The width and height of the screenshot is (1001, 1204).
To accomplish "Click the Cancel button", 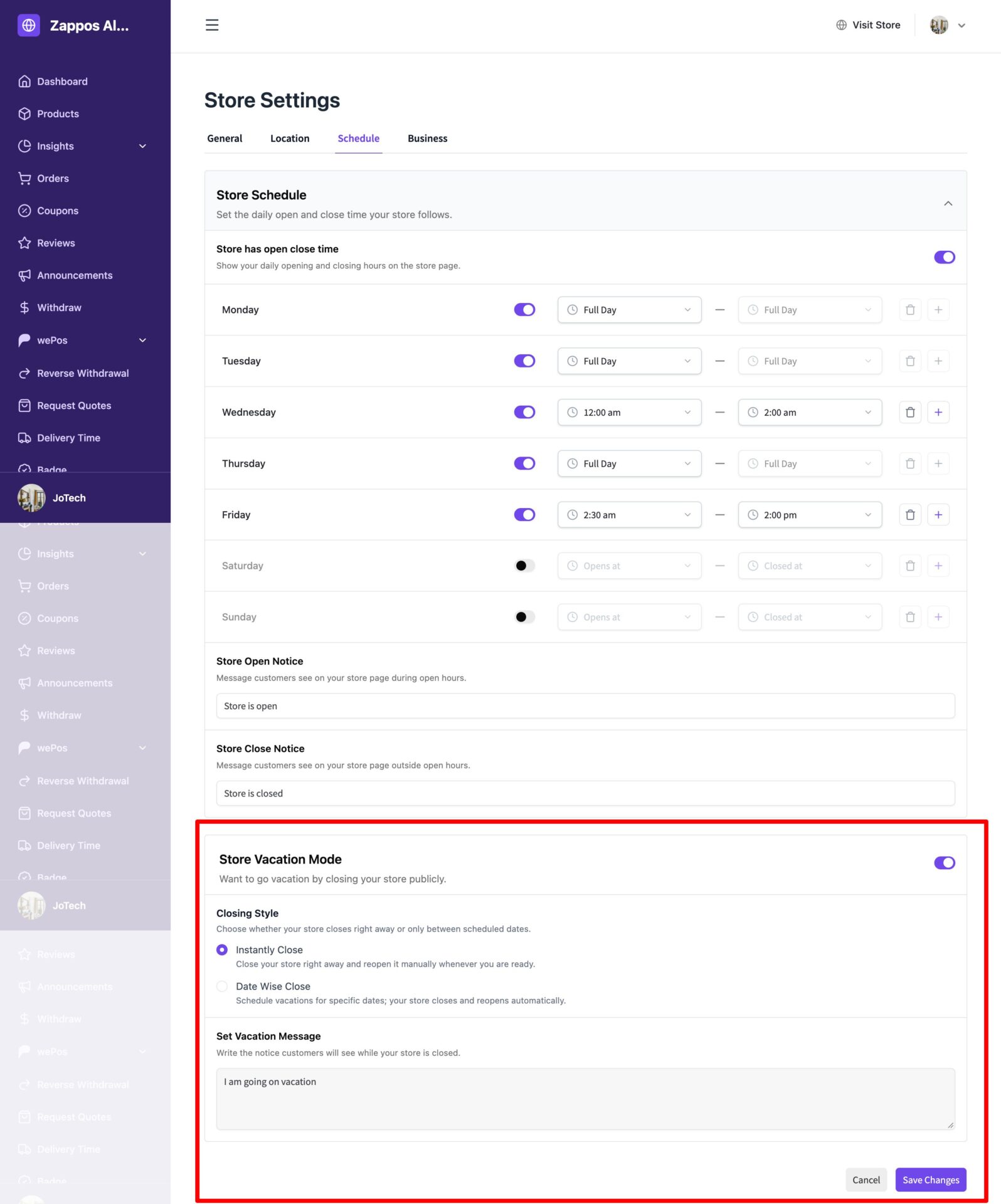I will point(866,1180).
